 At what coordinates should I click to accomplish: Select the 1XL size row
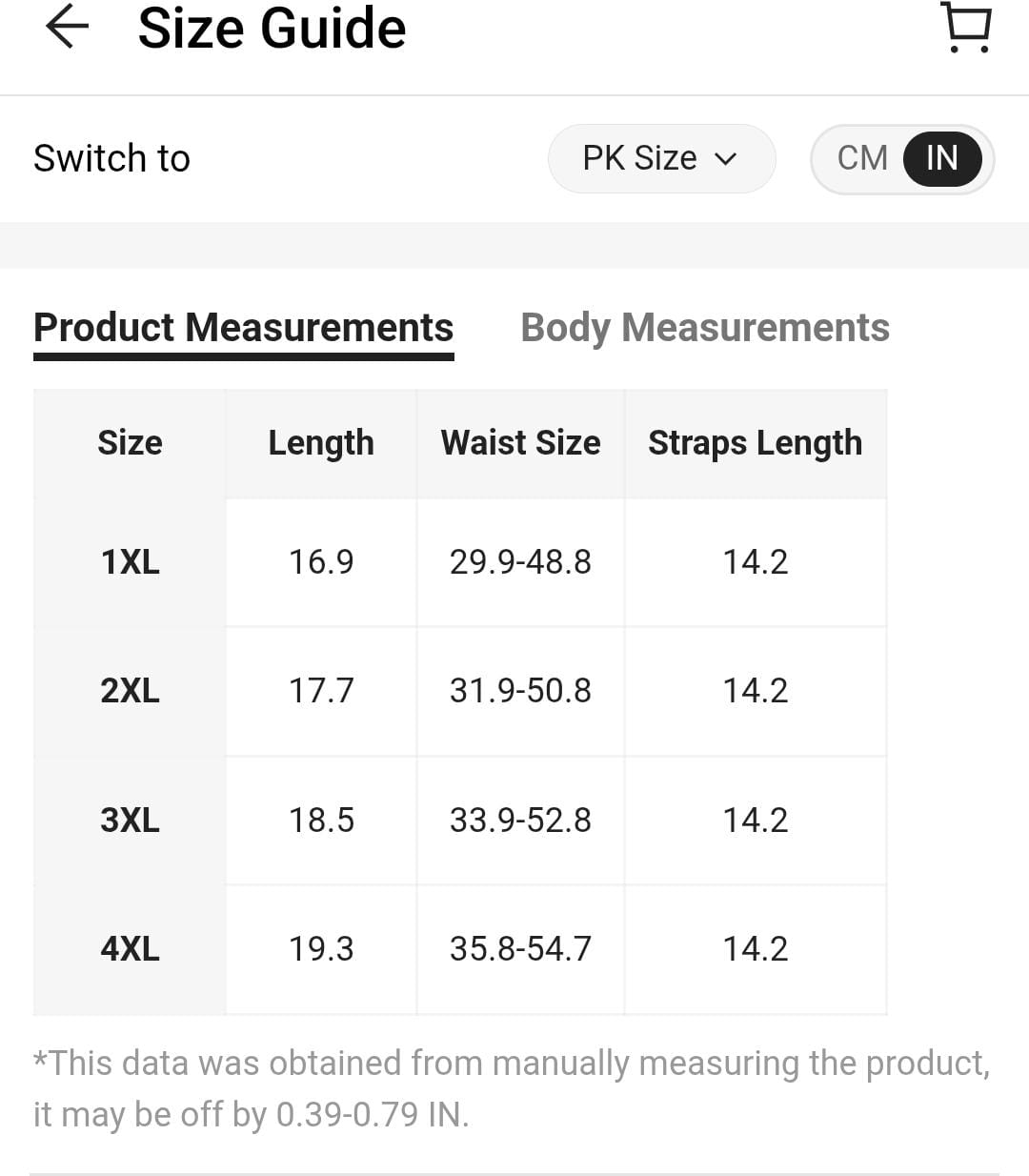(129, 562)
